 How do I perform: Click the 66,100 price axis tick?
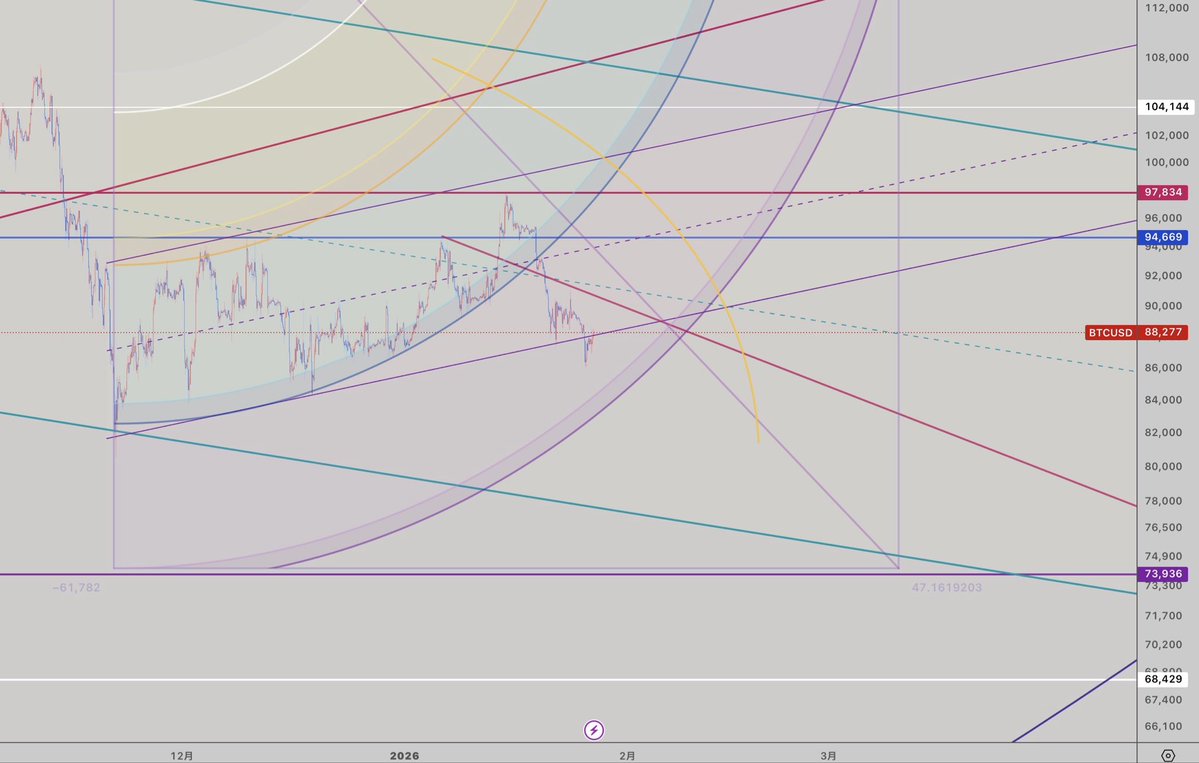[x=1163, y=726]
